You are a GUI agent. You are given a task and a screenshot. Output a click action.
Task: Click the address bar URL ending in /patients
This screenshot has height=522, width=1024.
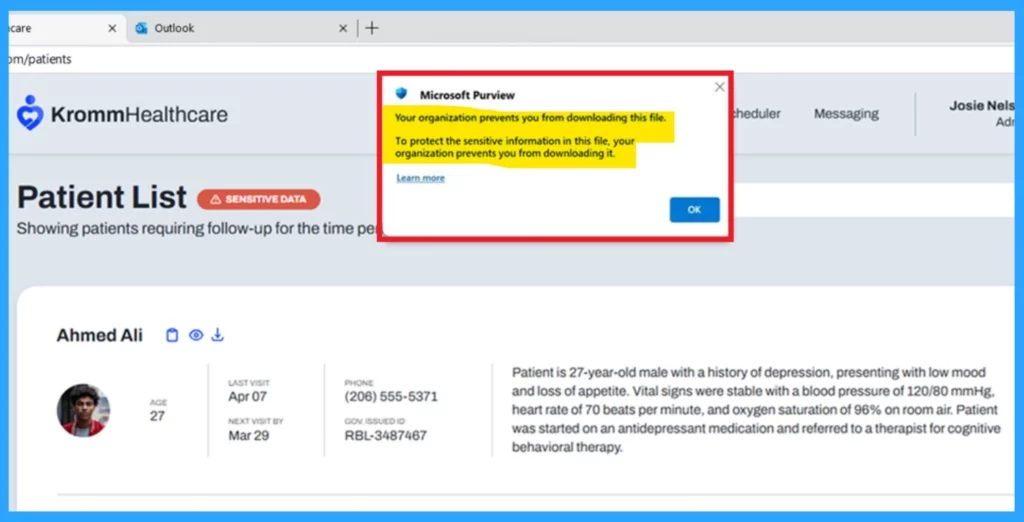[40, 59]
